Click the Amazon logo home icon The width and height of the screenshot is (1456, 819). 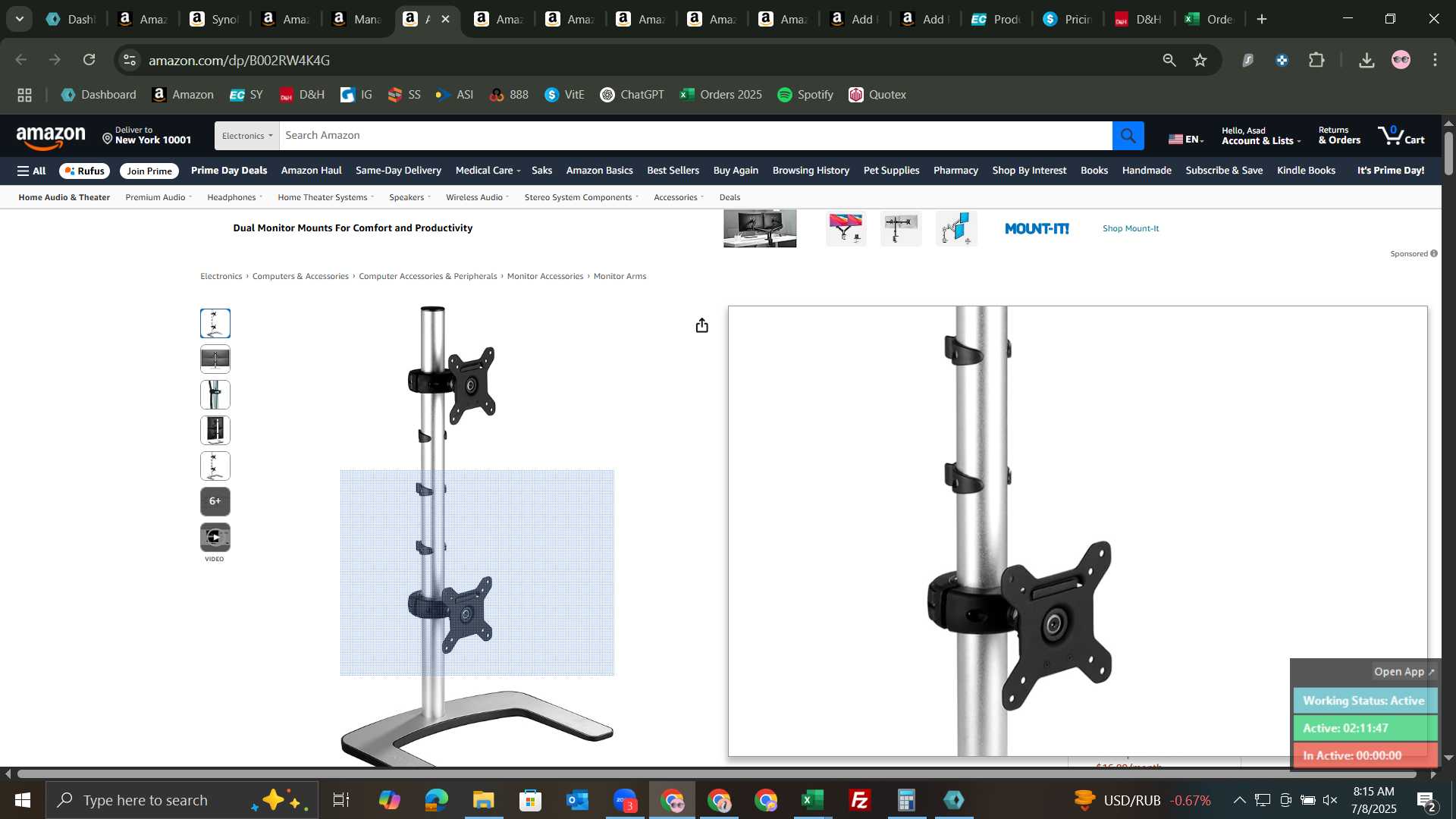pos(51,138)
